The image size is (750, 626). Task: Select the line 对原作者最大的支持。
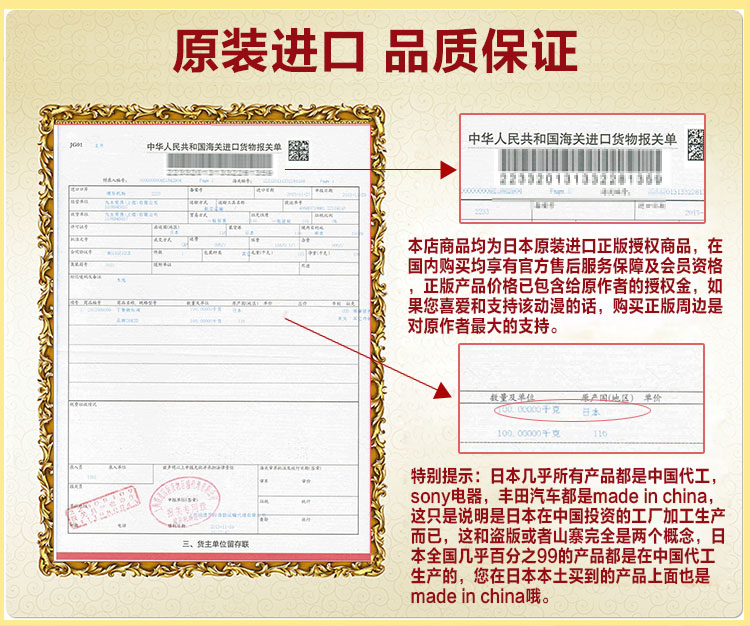click(x=483, y=326)
